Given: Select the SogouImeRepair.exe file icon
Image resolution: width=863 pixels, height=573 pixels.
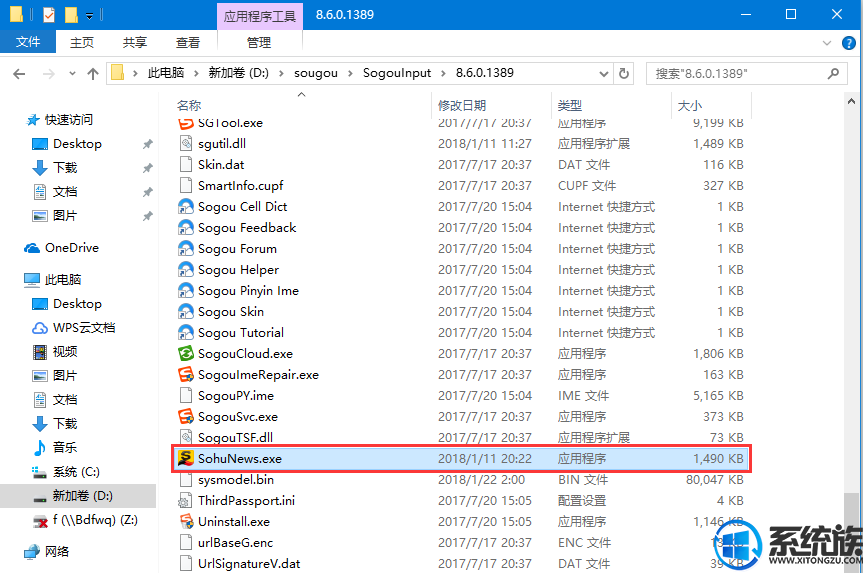Looking at the screenshot, I should tap(186, 374).
